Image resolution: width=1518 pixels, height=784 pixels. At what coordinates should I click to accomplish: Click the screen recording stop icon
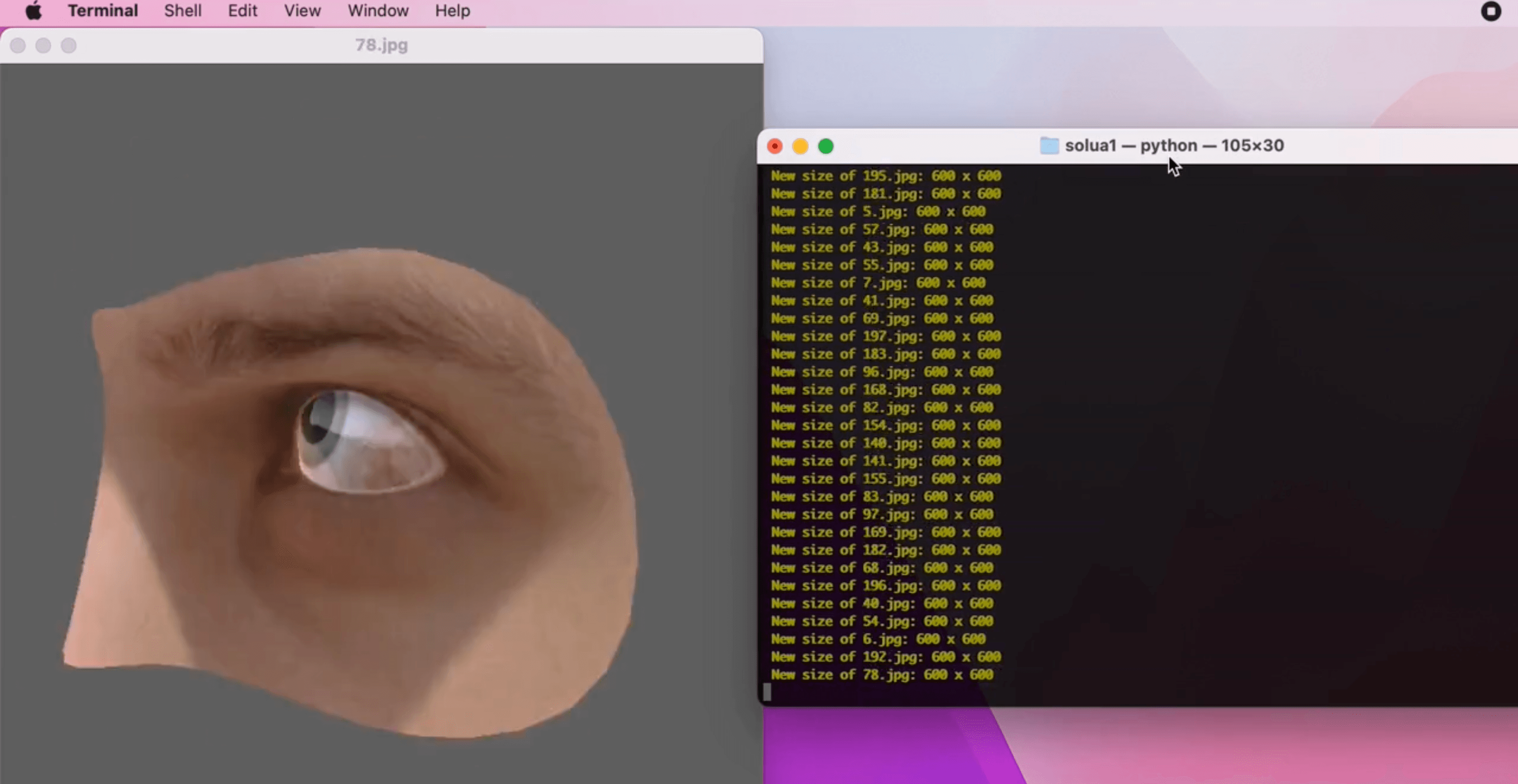tap(1490, 11)
